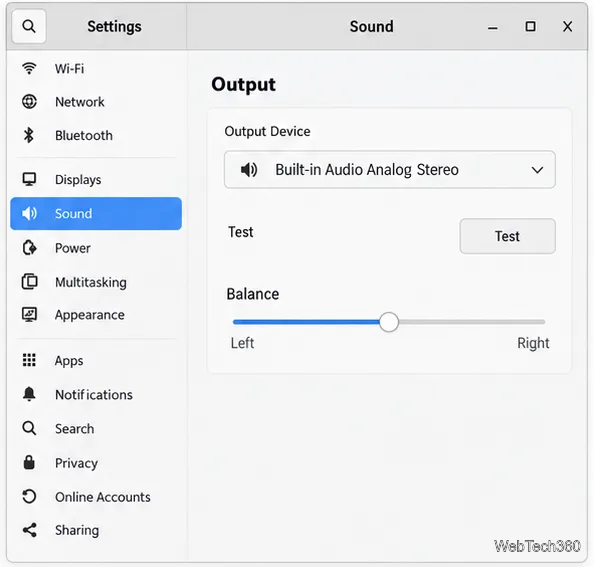This screenshot has width=594, height=567.
Task: Switch to the Displays panel
Action: (x=96, y=179)
